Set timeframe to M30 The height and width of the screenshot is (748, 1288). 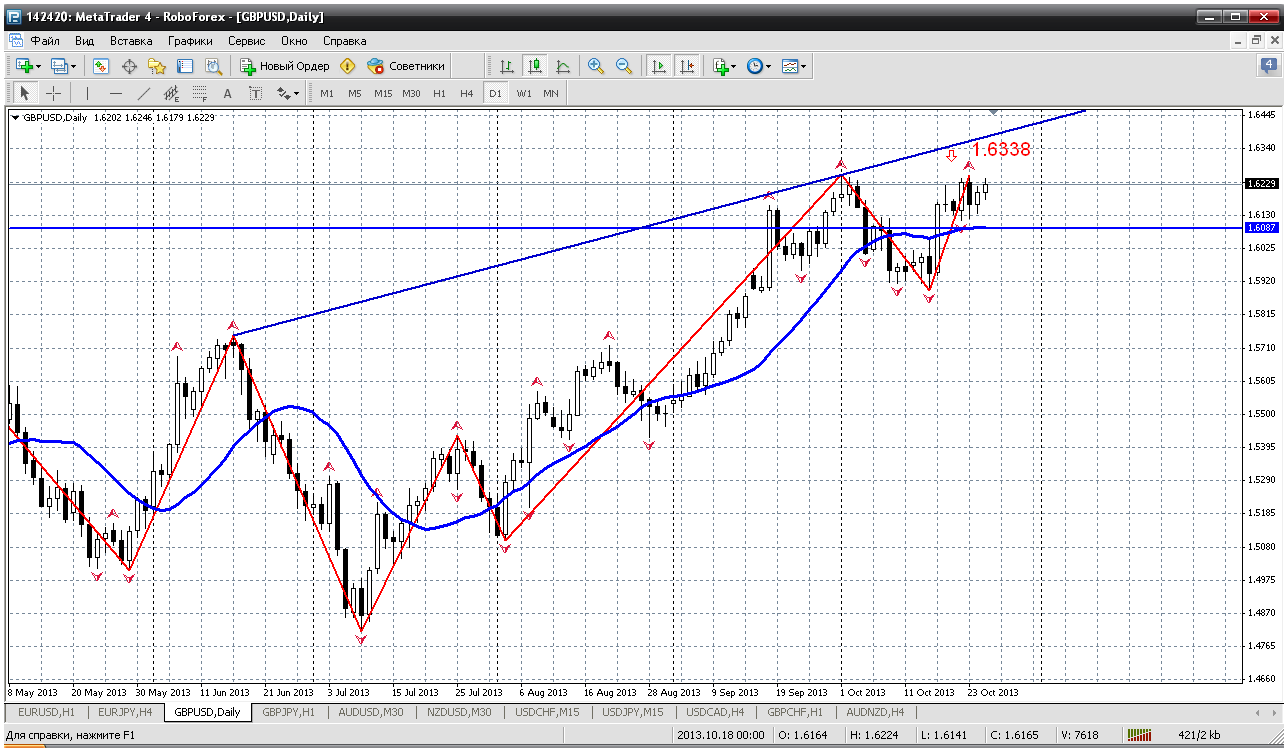(411, 93)
